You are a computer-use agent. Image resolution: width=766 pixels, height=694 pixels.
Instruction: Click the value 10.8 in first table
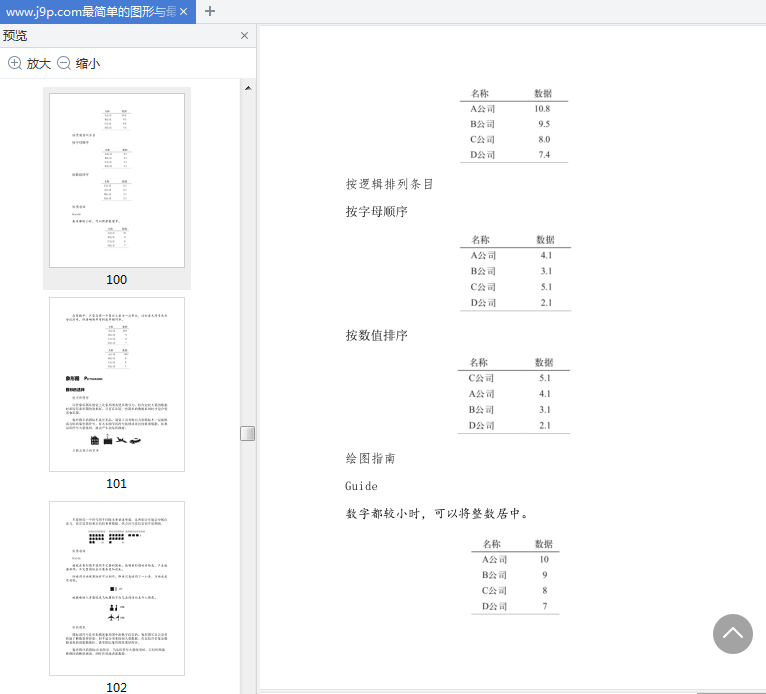(542, 108)
